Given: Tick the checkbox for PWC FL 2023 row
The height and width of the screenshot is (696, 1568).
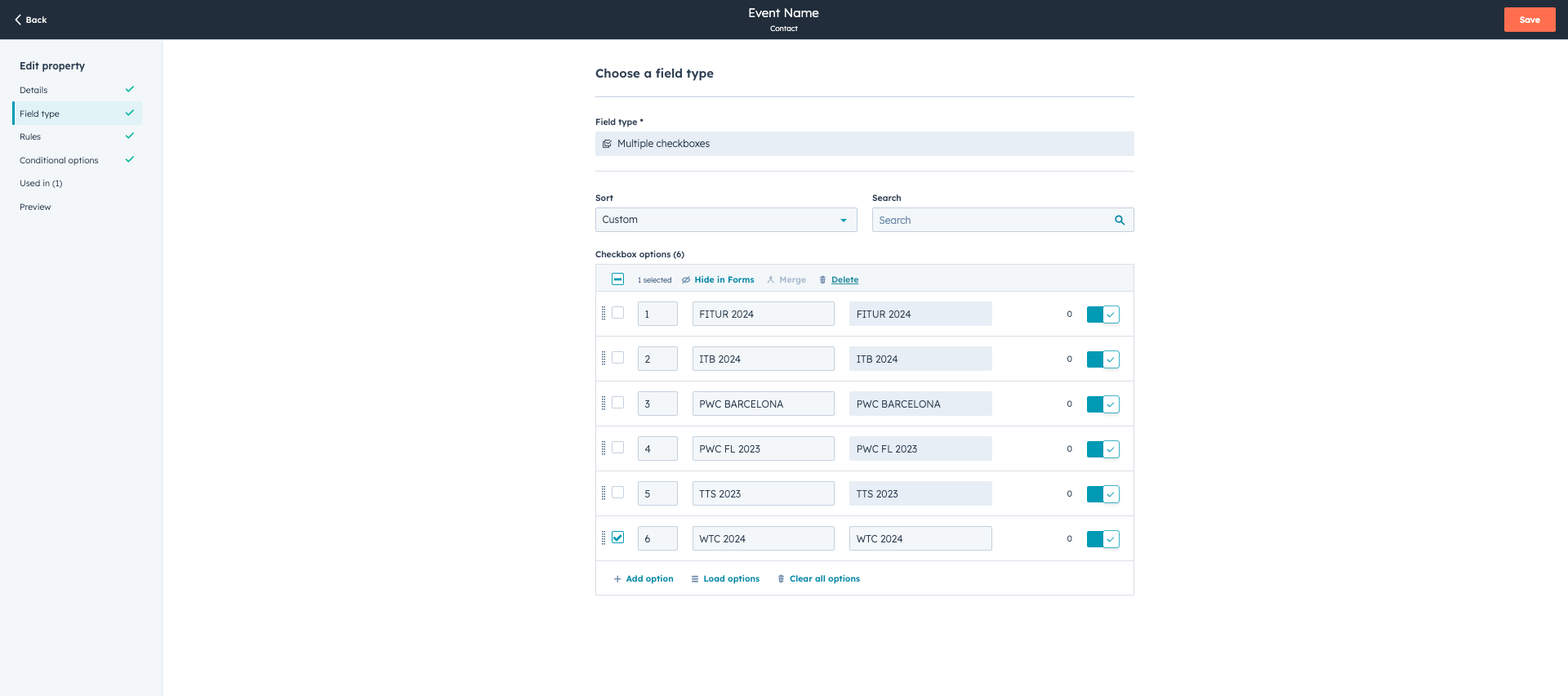Looking at the screenshot, I should pyautogui.click(x=617, y=448).
